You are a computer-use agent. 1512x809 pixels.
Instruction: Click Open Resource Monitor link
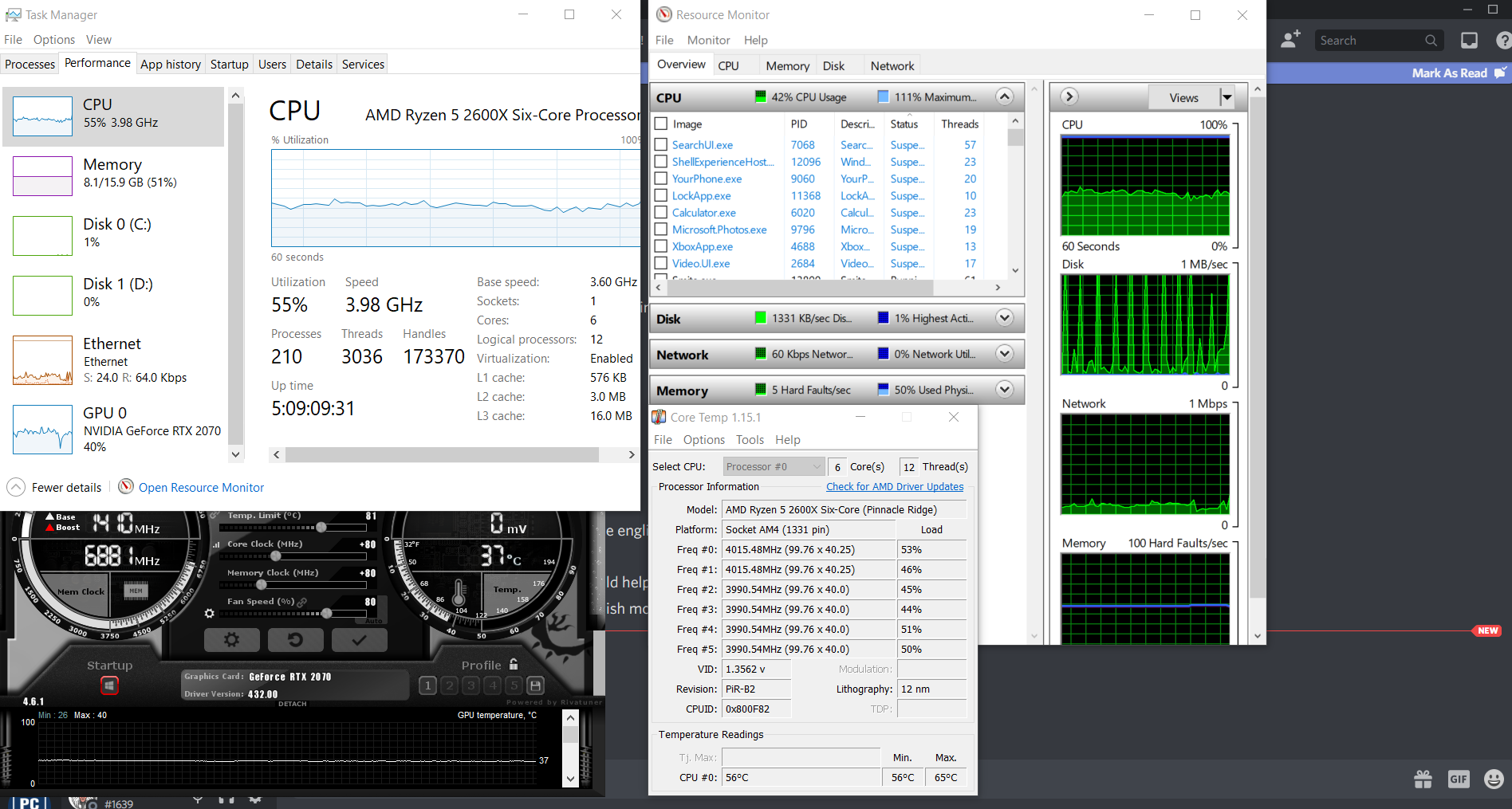click(x=201, y=487)
